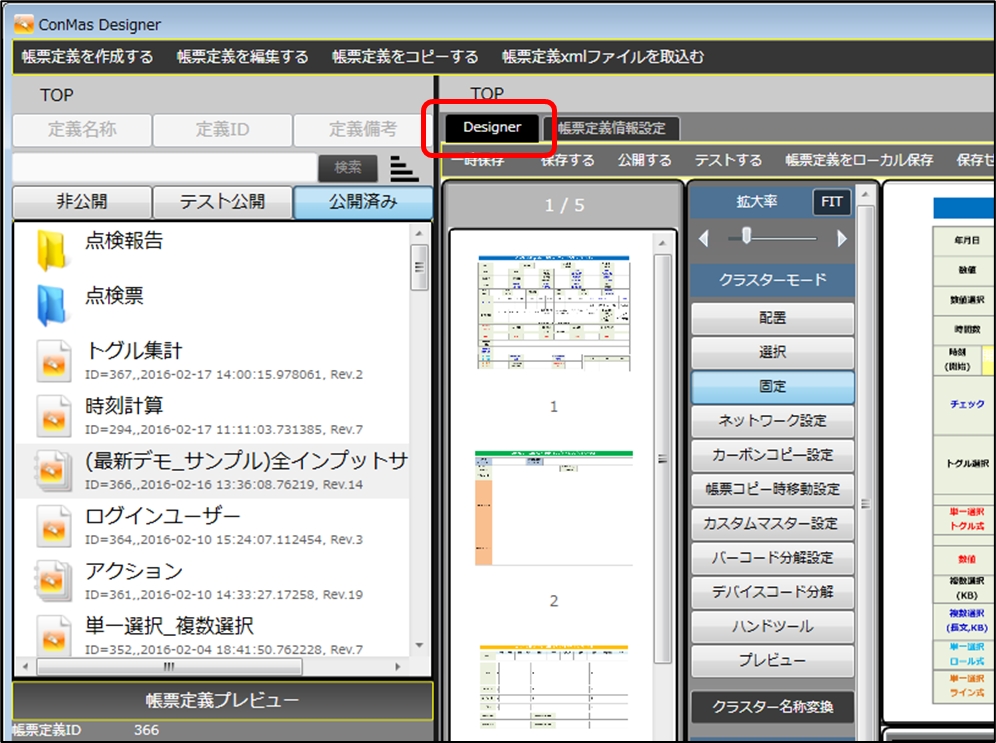The image size is (996, 743).
Task: Click the sort order icon beside 検索
Action: pos(404,168)
